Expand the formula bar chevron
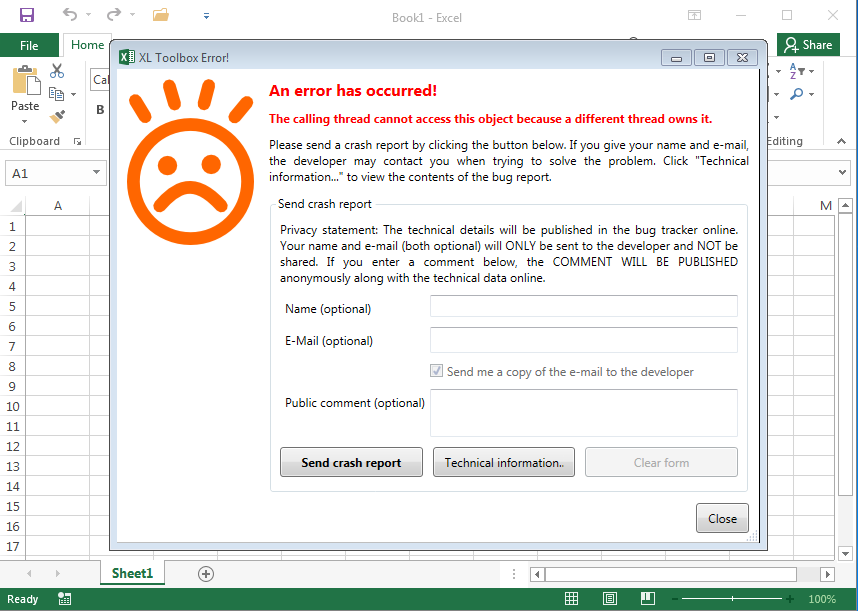 pos(843,173)
